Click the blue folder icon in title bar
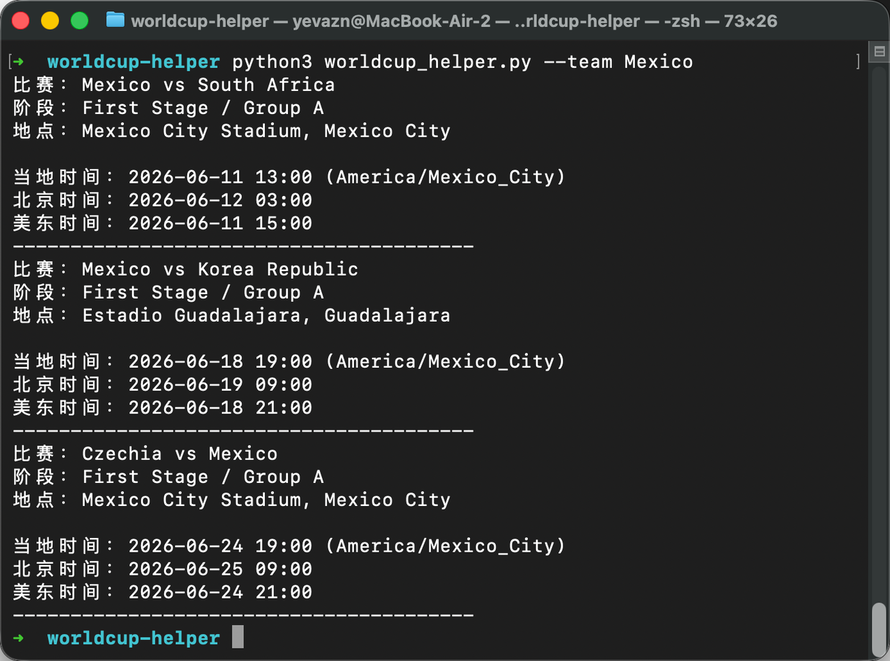890x661 pixels. (115, 20)
